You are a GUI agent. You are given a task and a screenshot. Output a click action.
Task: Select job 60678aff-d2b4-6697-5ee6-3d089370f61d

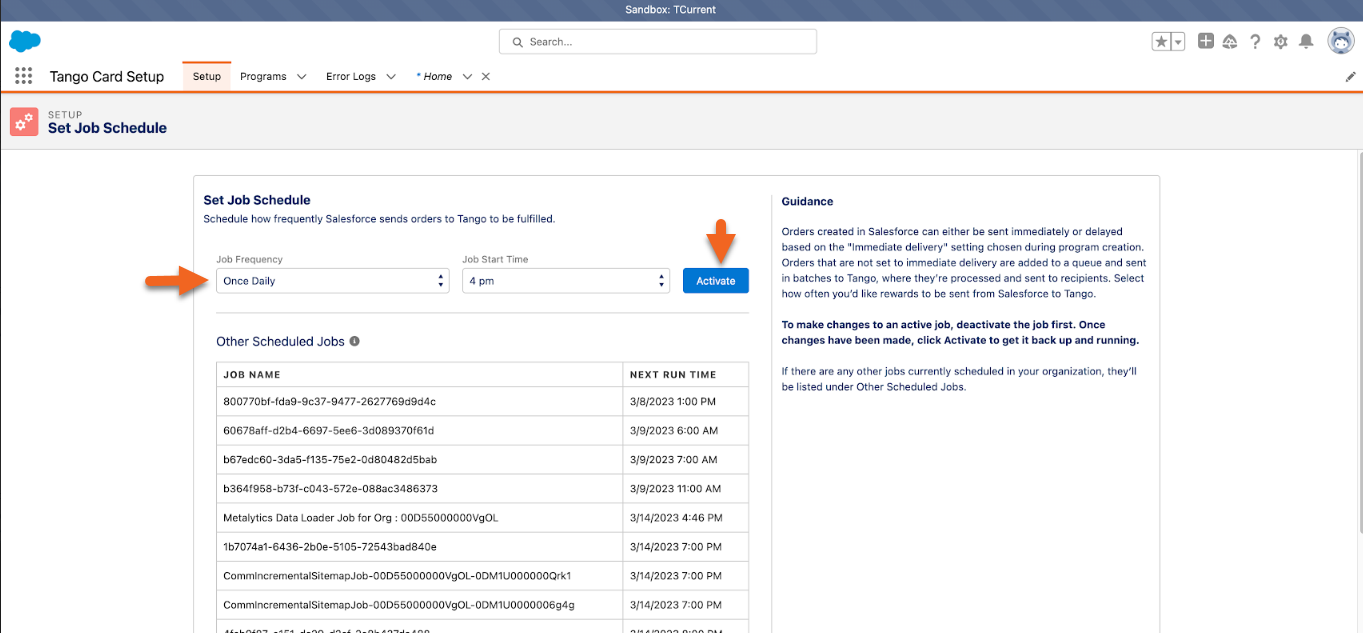(x=329, y=431)
